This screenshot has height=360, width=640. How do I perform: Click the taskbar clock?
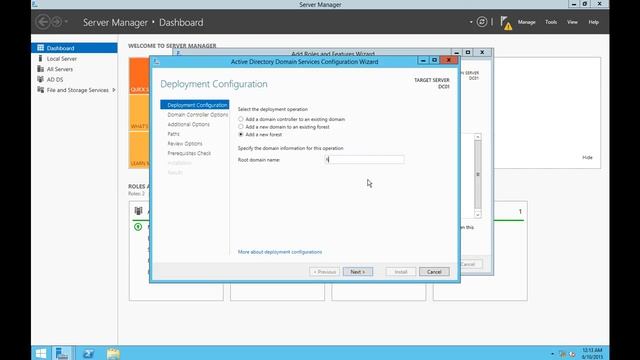click(592, 353)
